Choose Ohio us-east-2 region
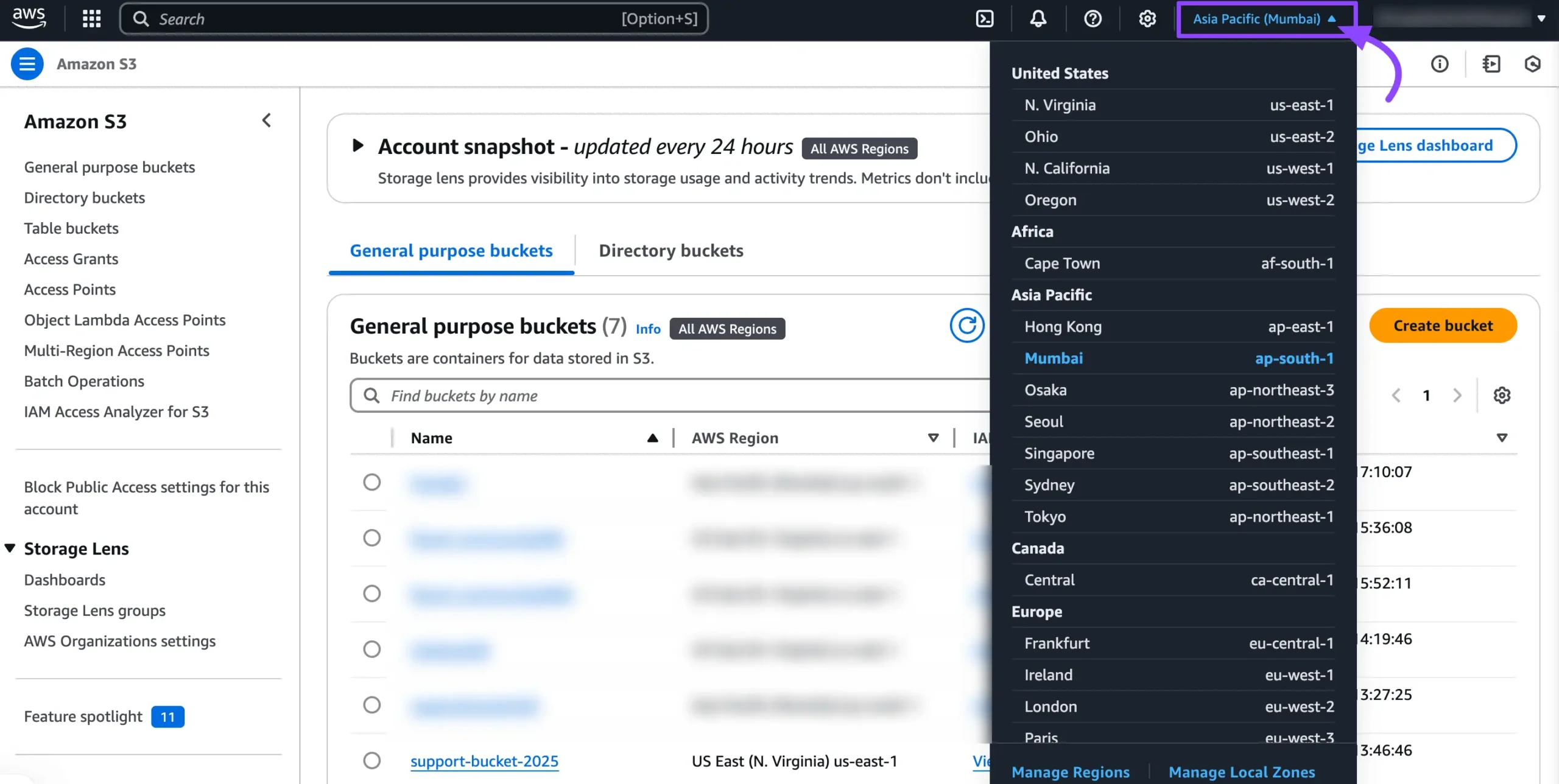The height and width of the screenshot is (784, 1559). [x=1173, y=137]
